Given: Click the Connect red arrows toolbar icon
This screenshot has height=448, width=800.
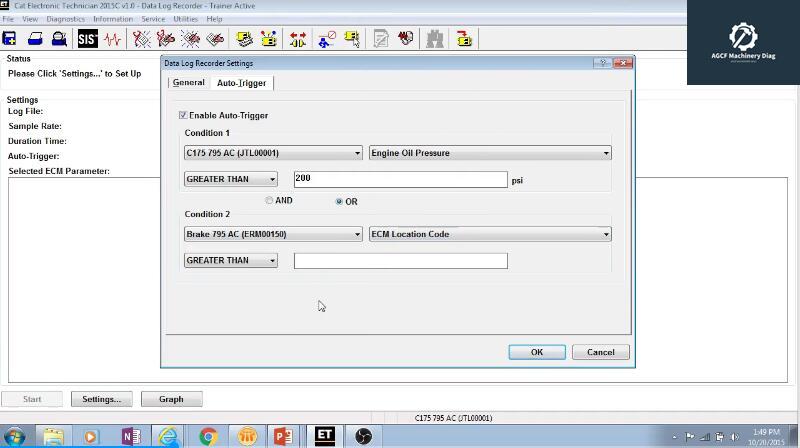Looking at the screenshot, I should (298, 39).
